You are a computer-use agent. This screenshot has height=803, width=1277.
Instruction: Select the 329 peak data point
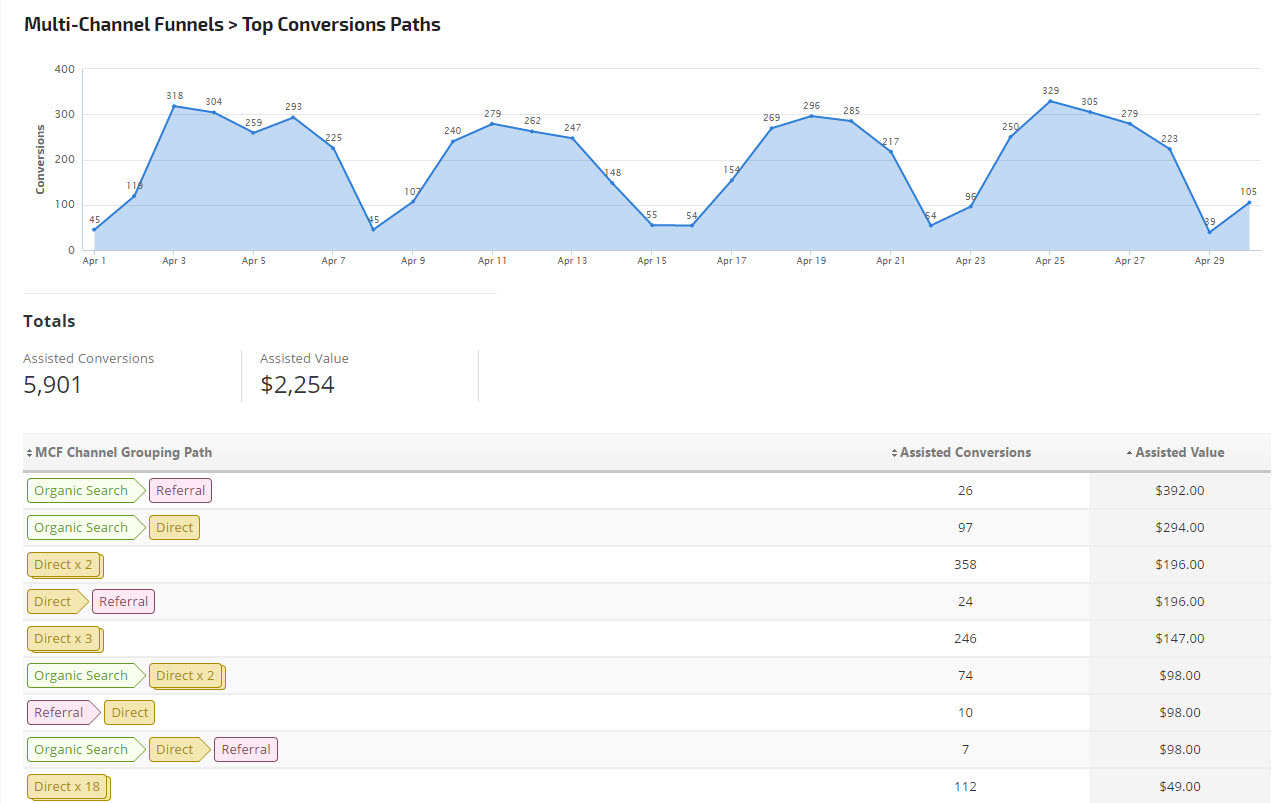(x=1050, y=101)
